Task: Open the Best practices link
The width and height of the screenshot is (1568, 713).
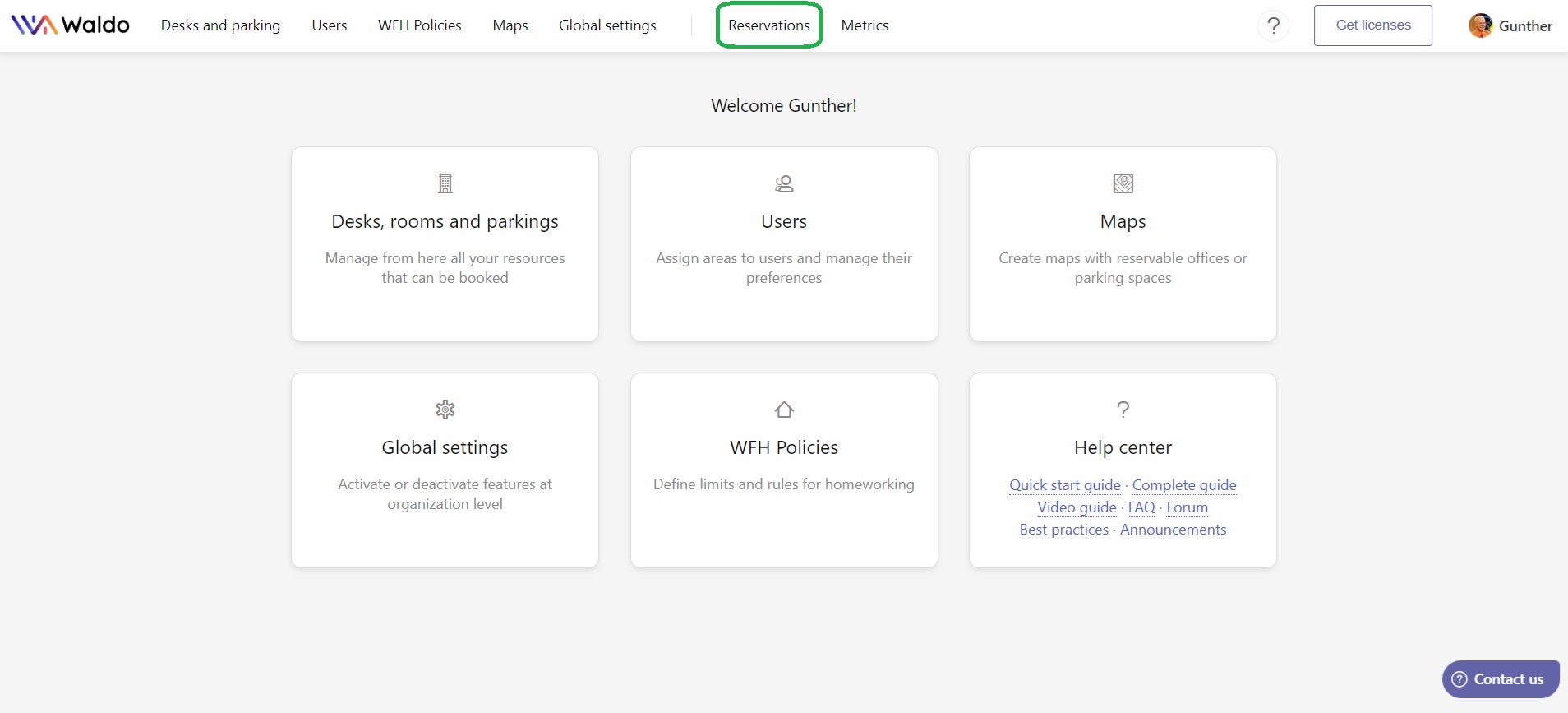Action: tap(1064, 530)
